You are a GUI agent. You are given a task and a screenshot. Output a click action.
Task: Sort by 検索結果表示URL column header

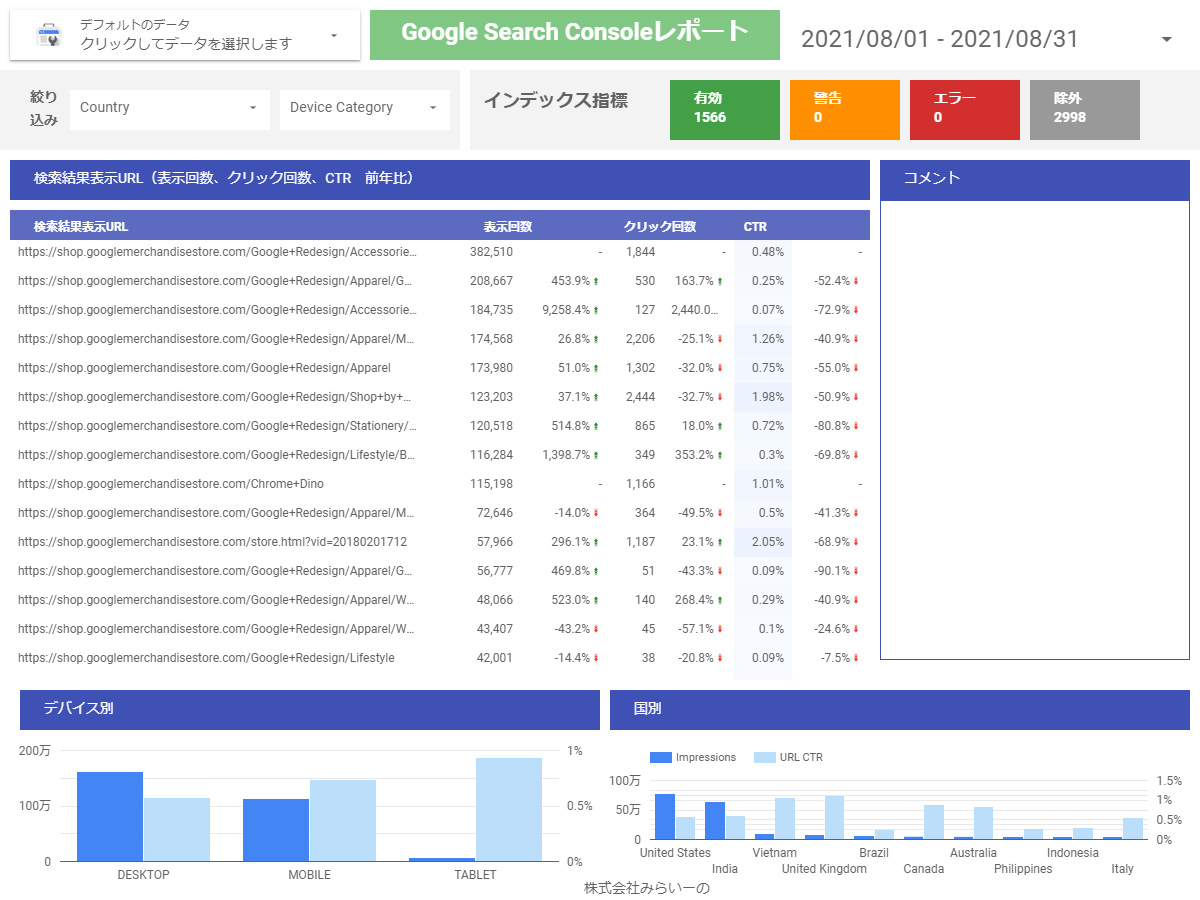pyautogui.click(x=81, y=226)
